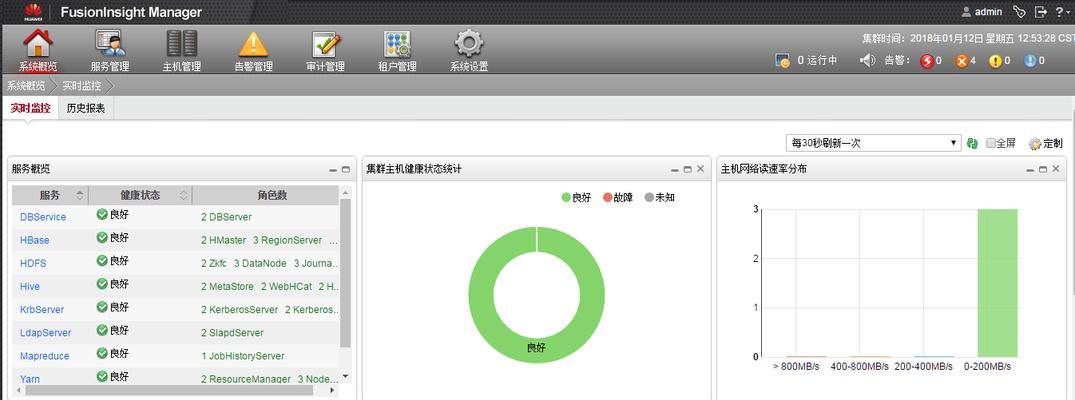1075x400 pixels.
Task: Open the LdapServer service link
Action: click(x=45, y=333)
